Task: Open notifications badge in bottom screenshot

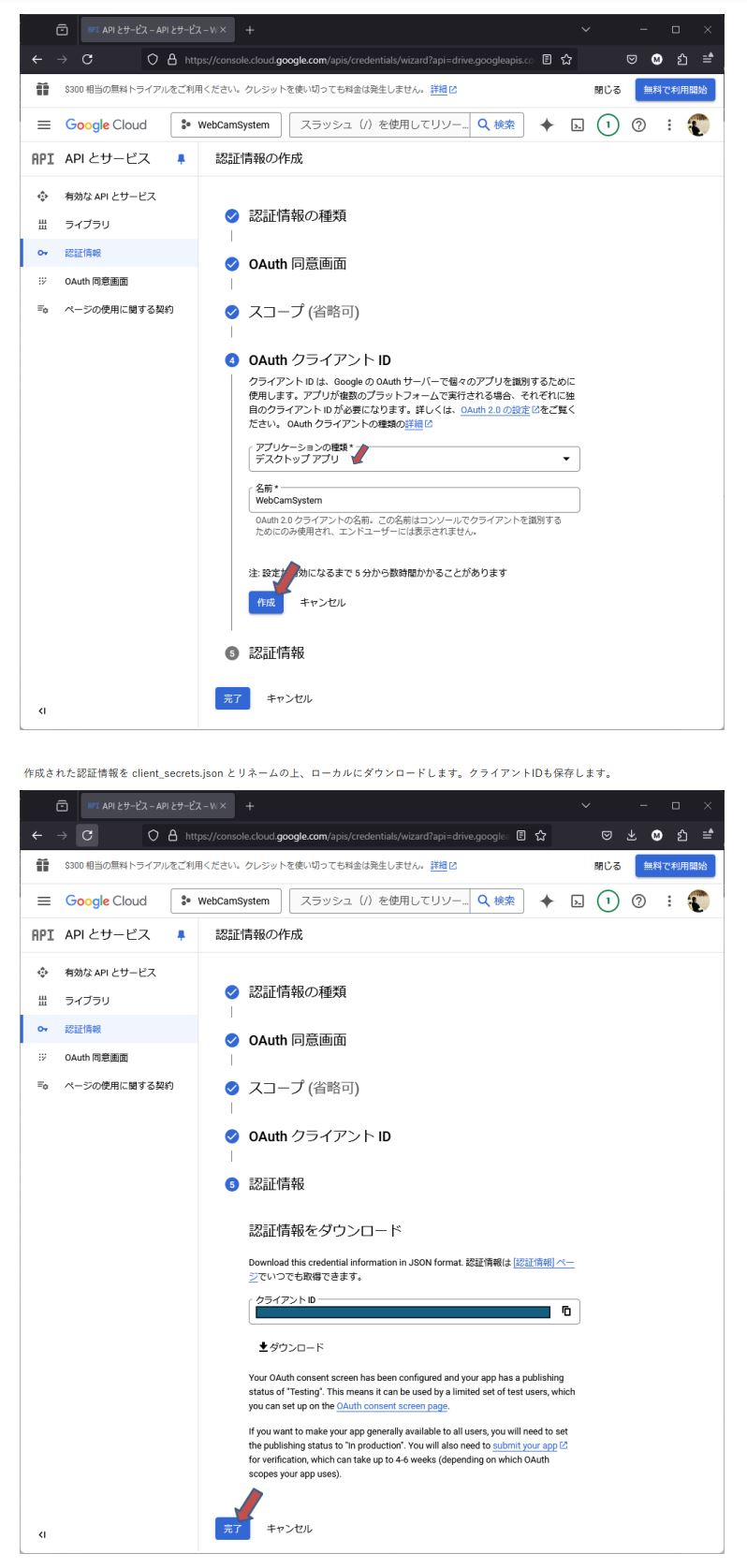Action: (x=608, y=901)
